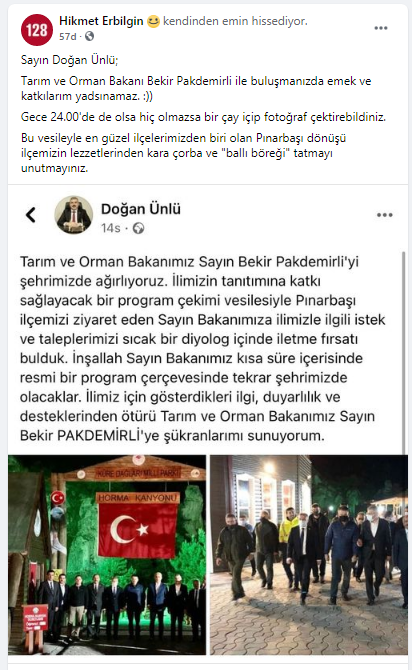Go back using the left chevron arrow

click(x=30, y=215)
